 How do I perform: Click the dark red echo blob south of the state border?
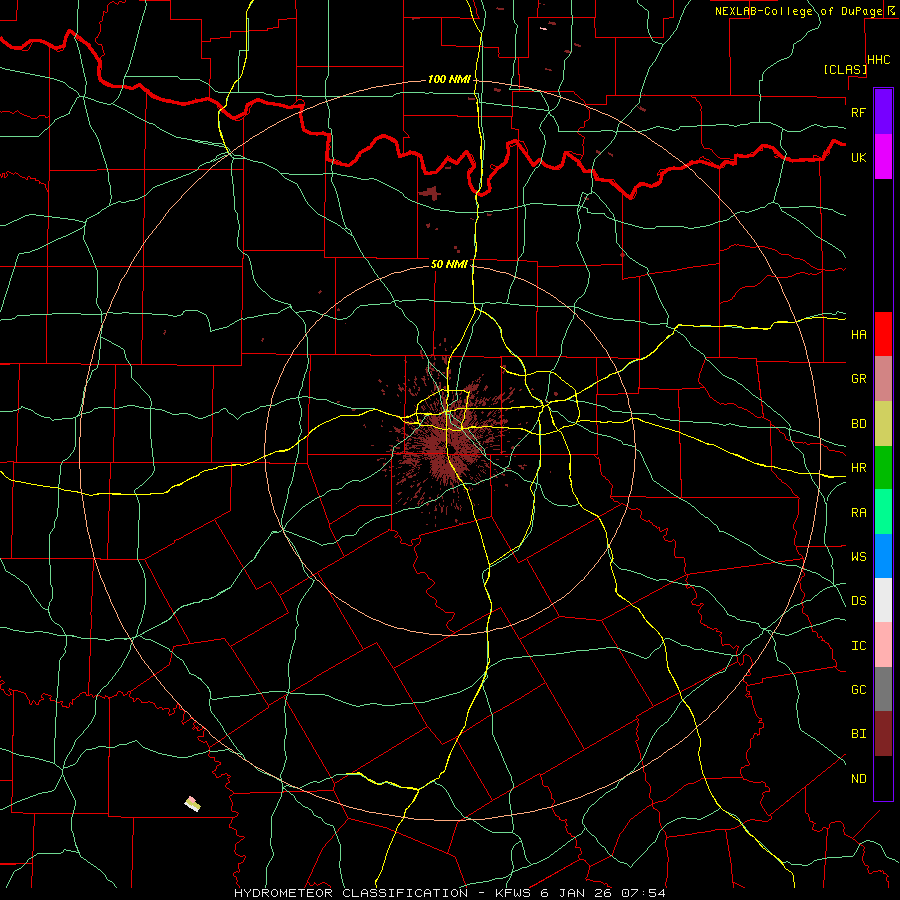click(430, 193)
